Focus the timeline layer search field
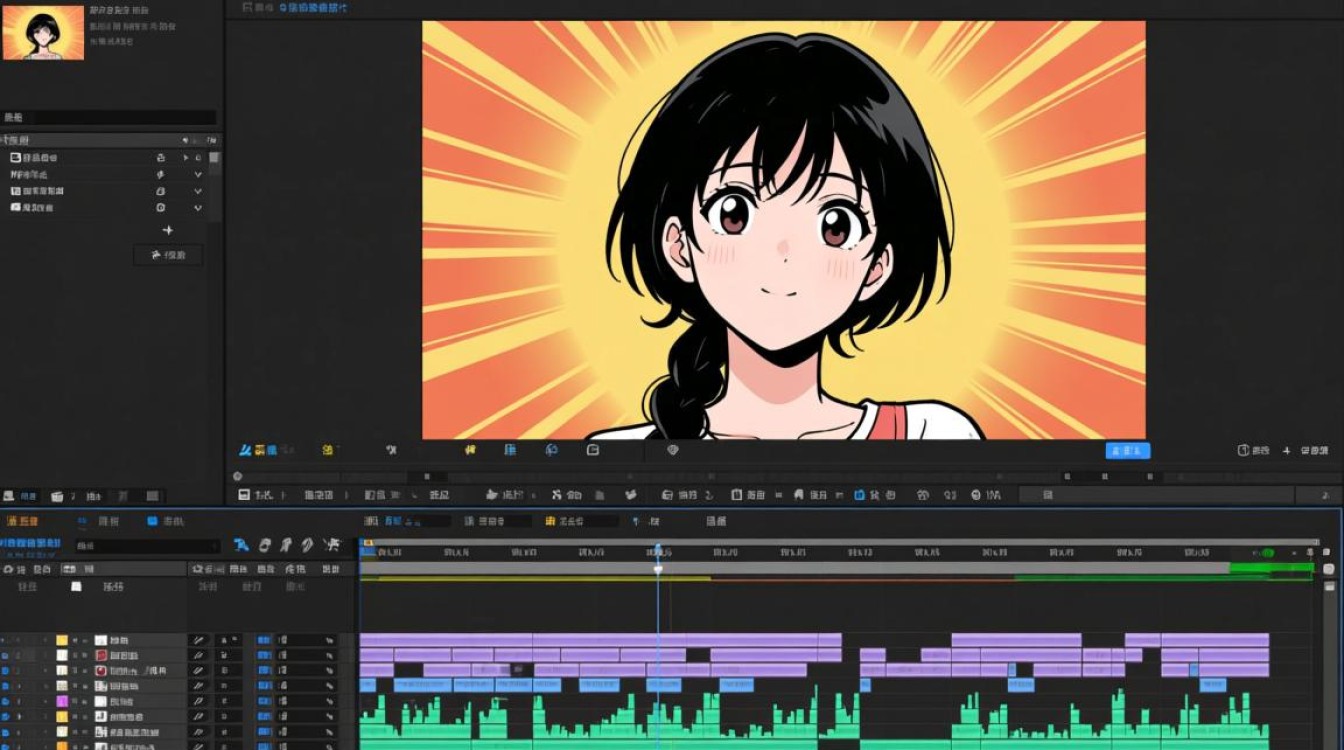The height and width of the screenshot is (750, 1344). click(147, 546)
